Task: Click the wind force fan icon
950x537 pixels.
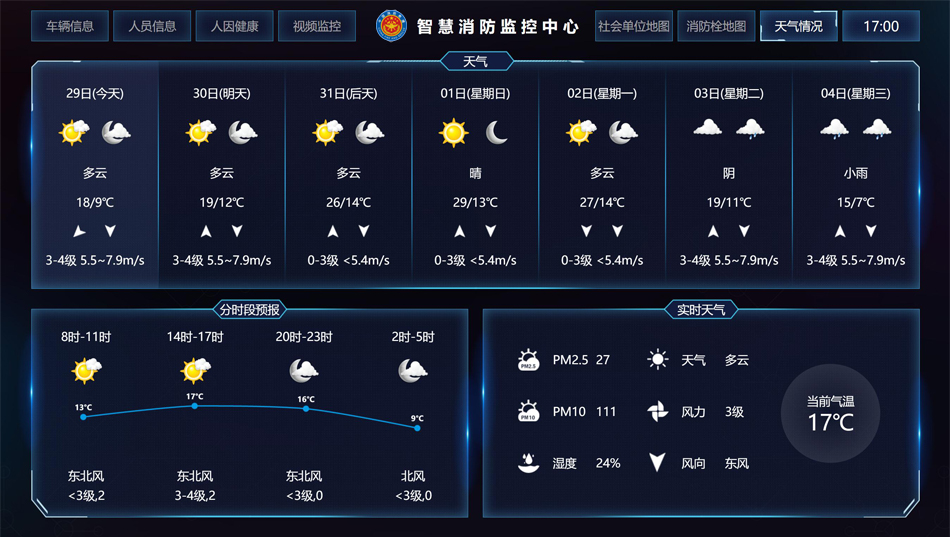Action: pyautogui.click(x=657, y=412)
